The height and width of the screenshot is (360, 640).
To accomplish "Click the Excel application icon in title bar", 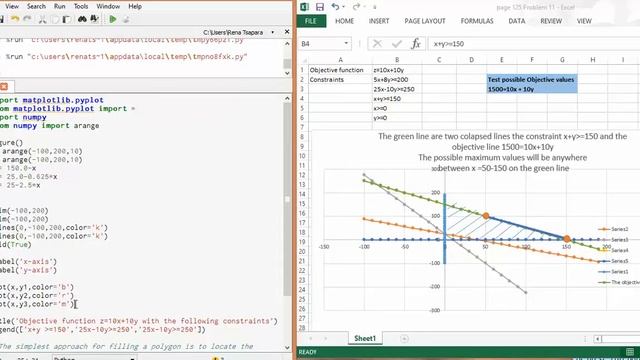I will click(304, 7).
